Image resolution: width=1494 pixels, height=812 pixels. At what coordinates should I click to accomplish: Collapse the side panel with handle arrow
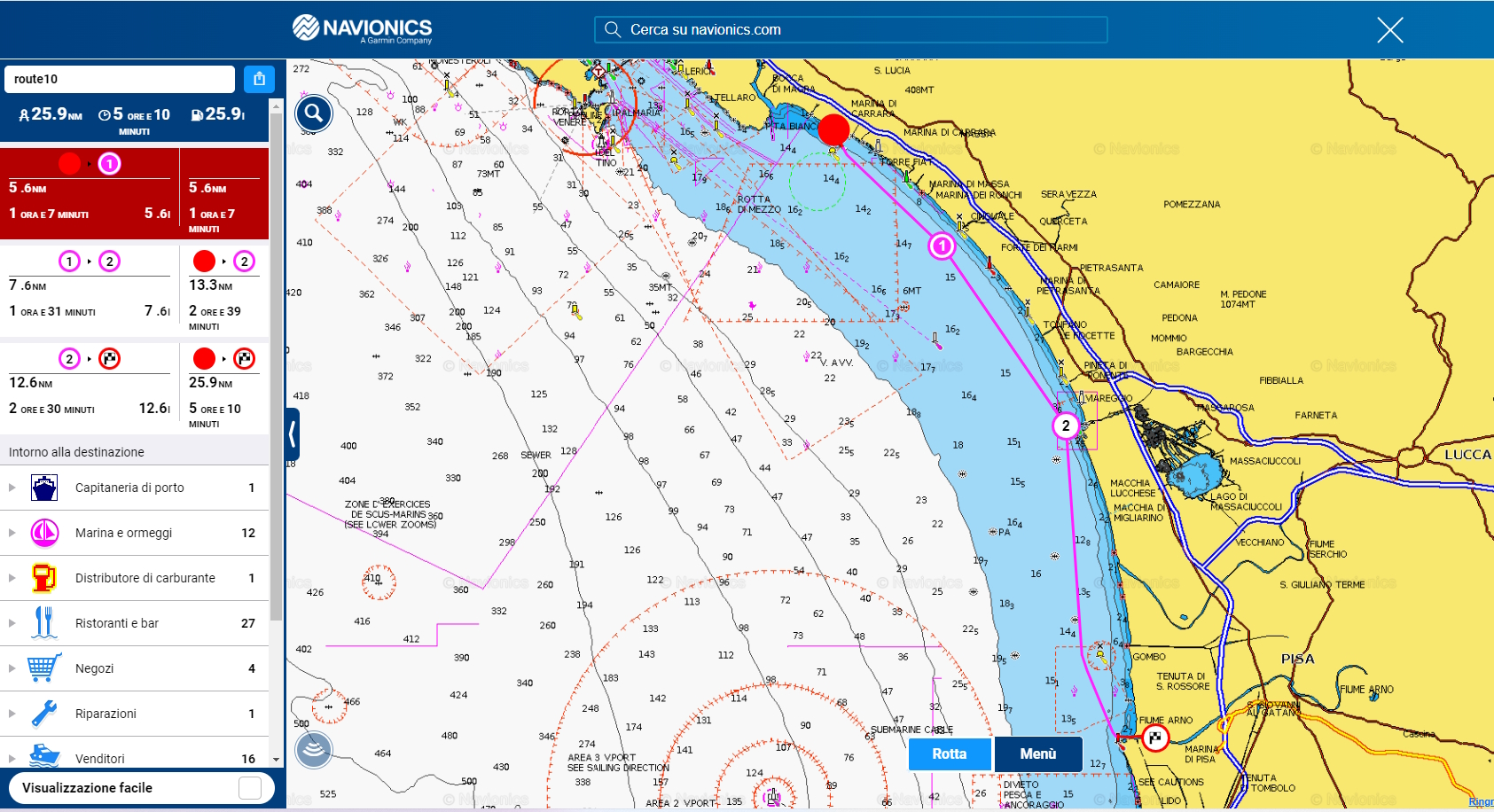[293, 434]
